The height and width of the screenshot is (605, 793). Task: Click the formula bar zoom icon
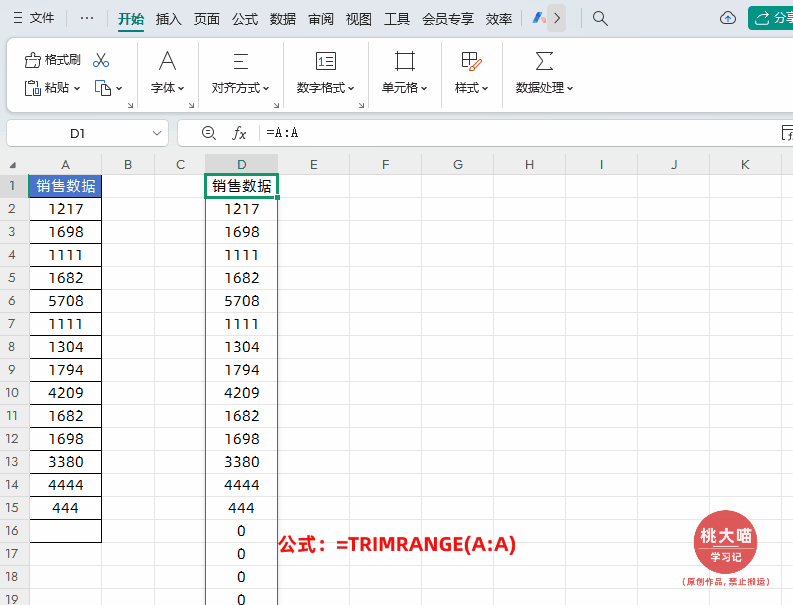tap(208, 133)
